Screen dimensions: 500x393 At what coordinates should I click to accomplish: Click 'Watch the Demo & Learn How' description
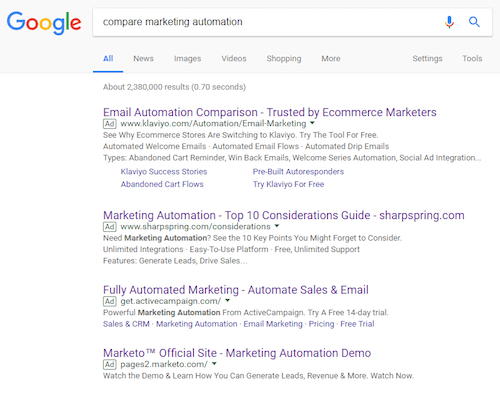(258, 376)
